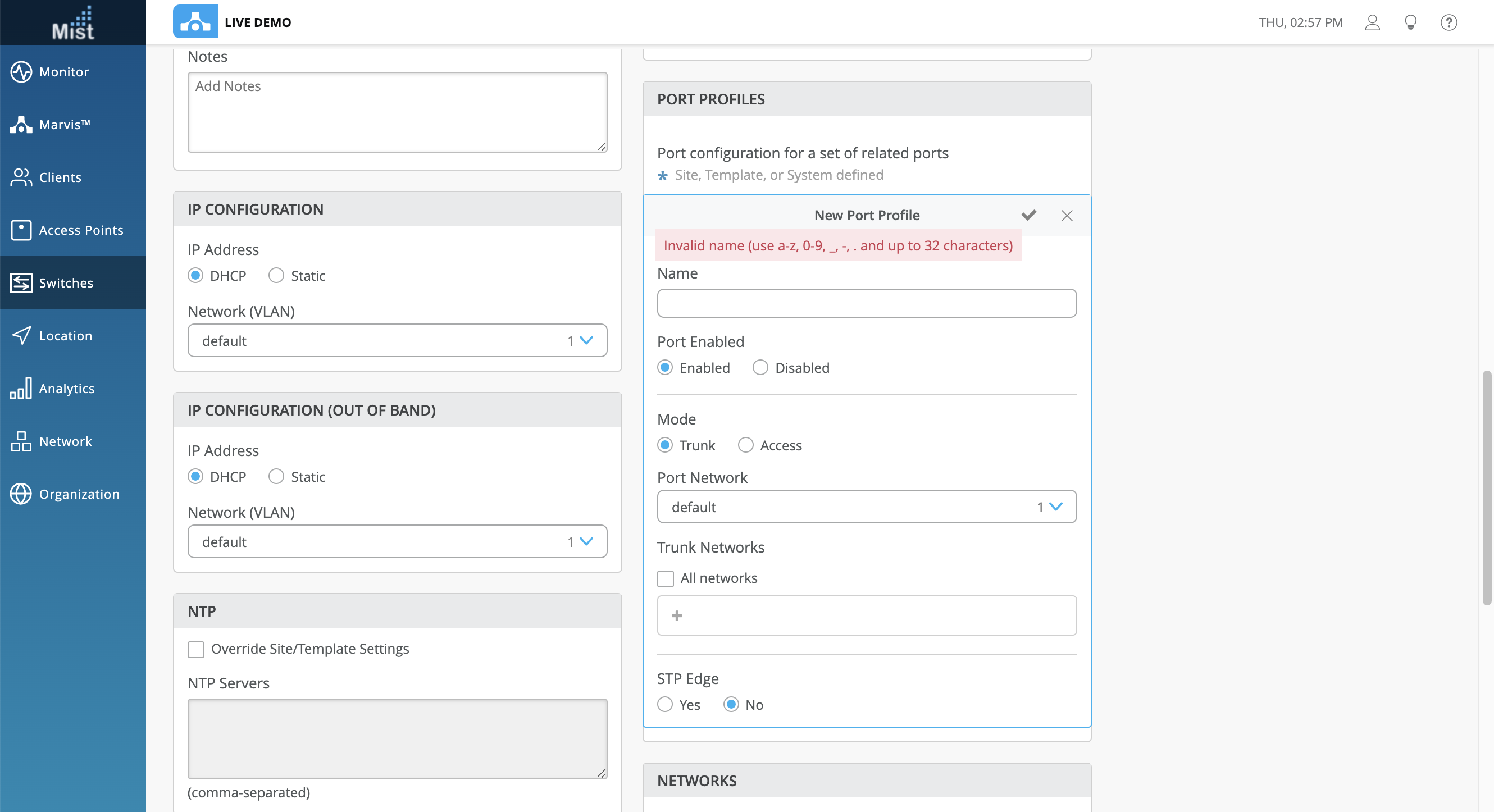Open the user account icon
The height and width of the screenshot is (812, 1494).
(1372, 22)
